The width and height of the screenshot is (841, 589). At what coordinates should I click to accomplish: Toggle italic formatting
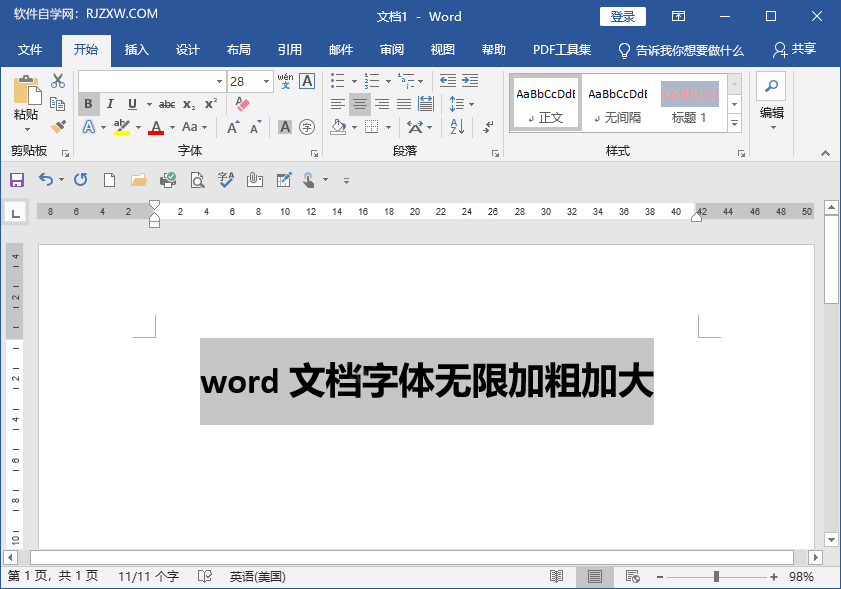(x=109, y=104)
